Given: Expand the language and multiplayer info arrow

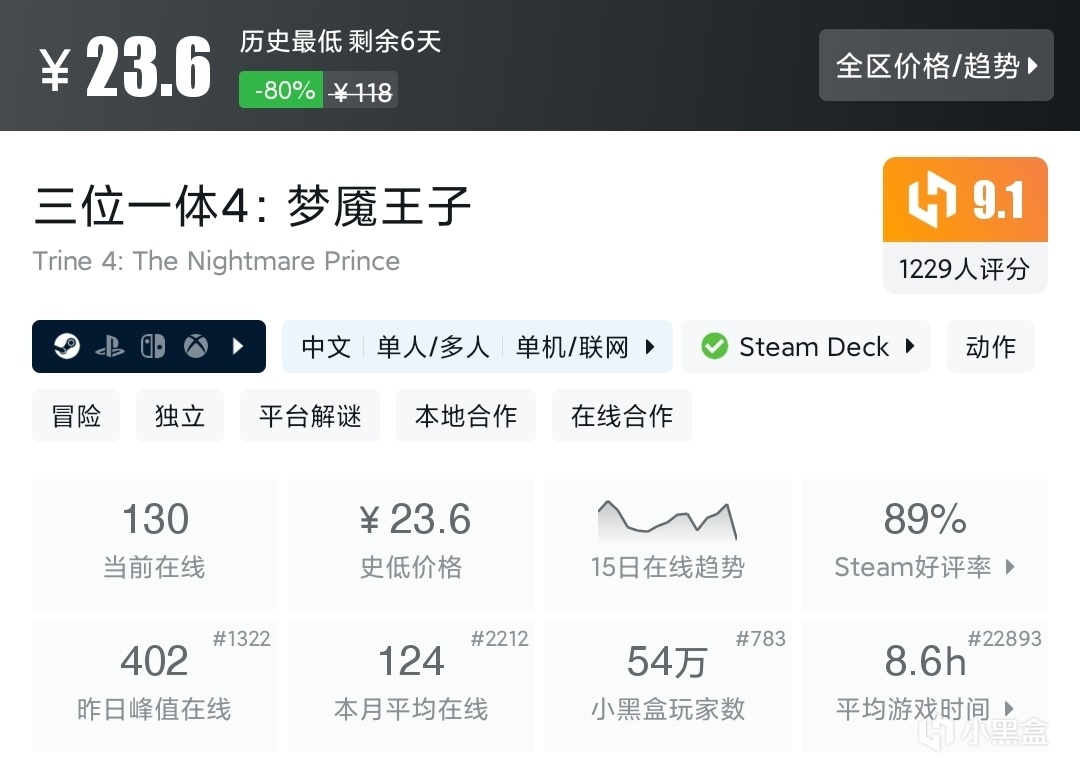Looking at the screenshot, I should point(650,347).
